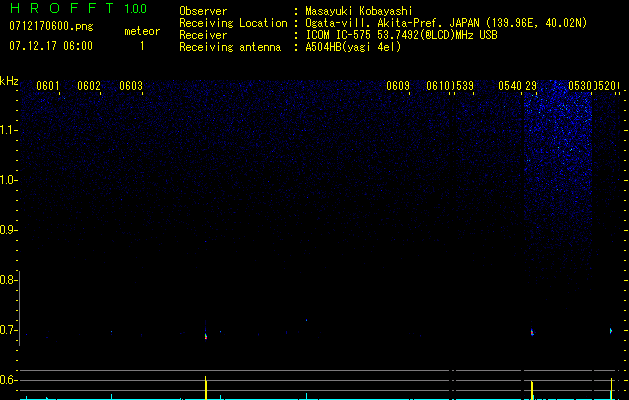Click the 0603 time marker

[131, 86]
